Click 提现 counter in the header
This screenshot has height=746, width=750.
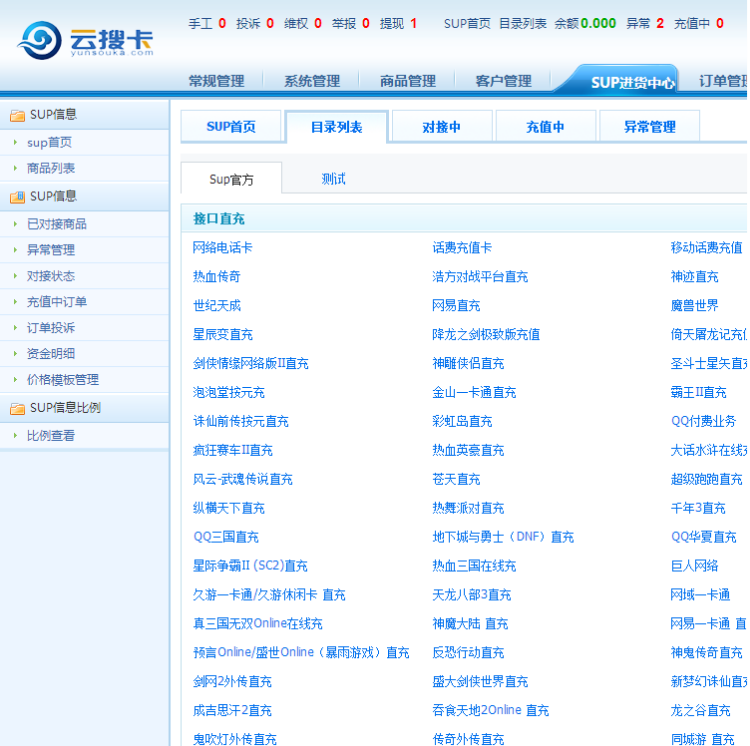coord(398,23)
